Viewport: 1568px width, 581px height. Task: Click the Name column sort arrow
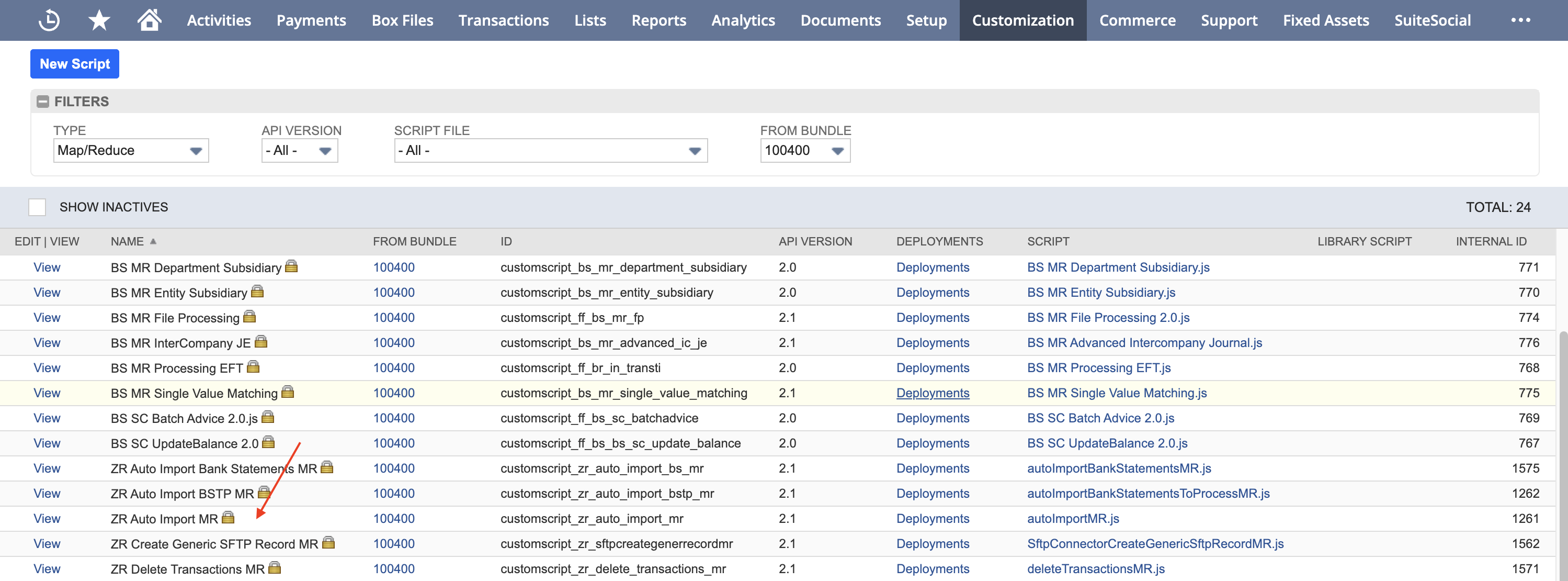tap(153, 241)
